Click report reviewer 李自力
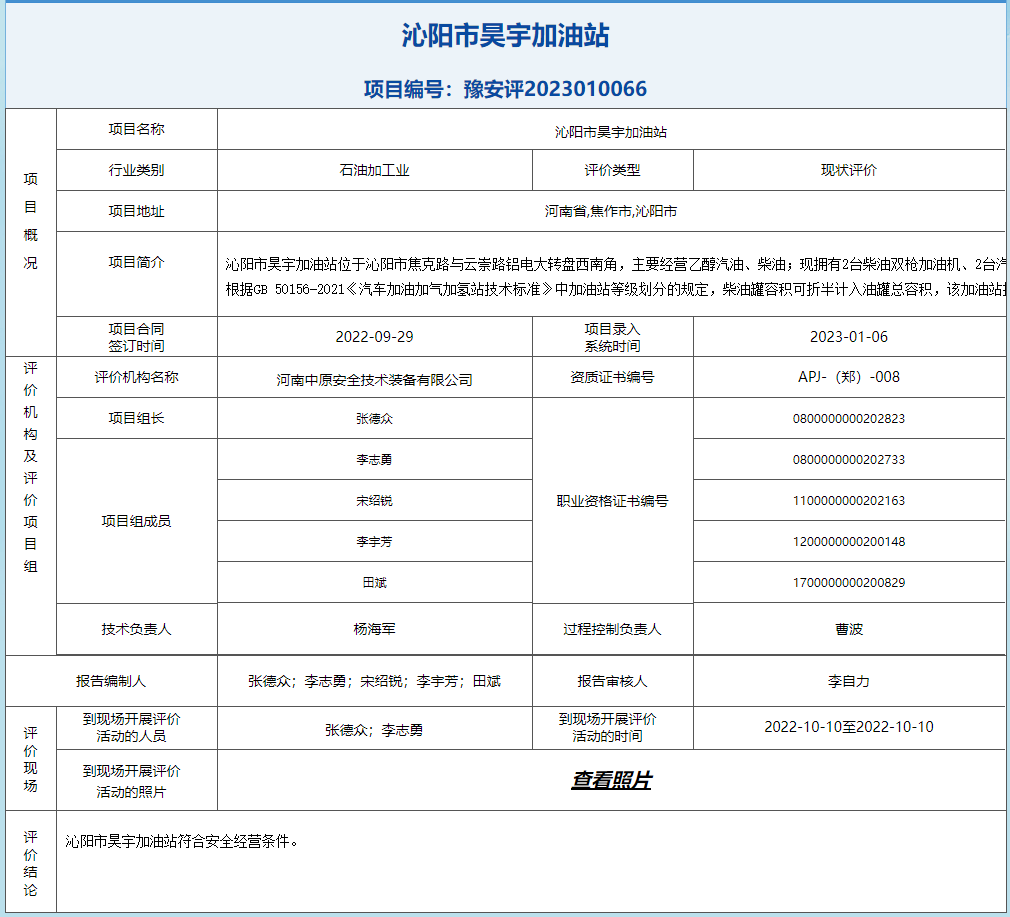 coord(849,681)
